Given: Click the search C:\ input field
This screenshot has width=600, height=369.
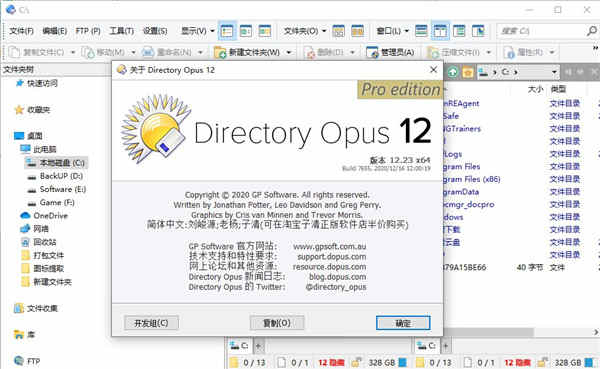Looking at the screenshot, I should 541,31.
